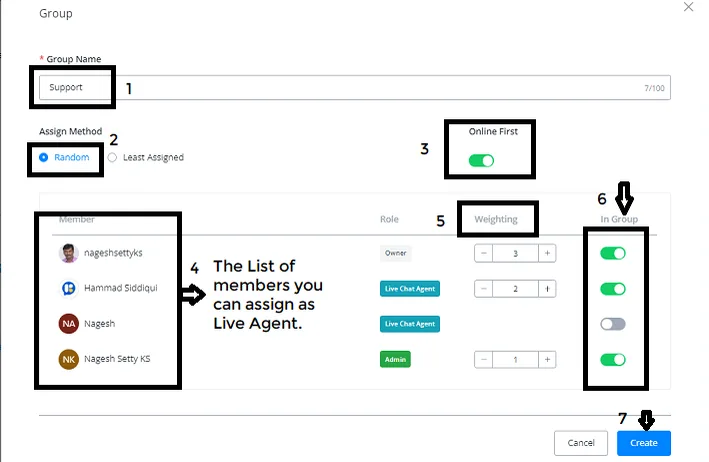Toggle the Online First switch
Screen dimensions: 709x462
481,160
